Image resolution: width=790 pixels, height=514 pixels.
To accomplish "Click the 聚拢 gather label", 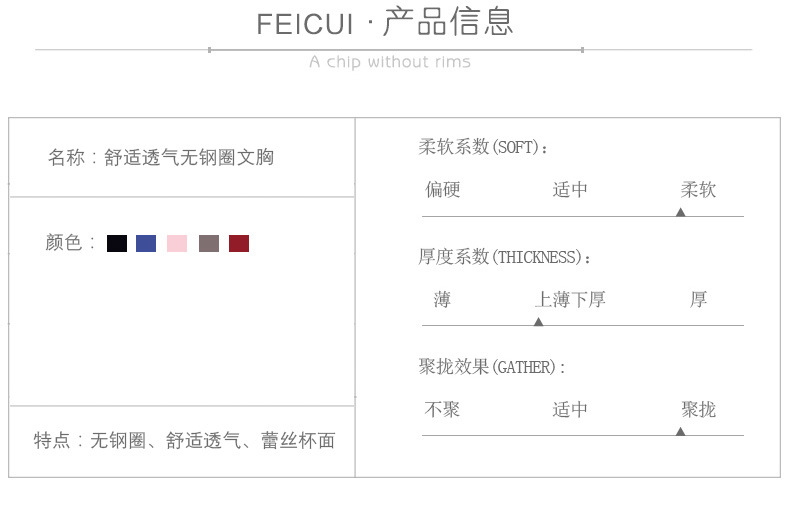I will click(x=698, y=409).
